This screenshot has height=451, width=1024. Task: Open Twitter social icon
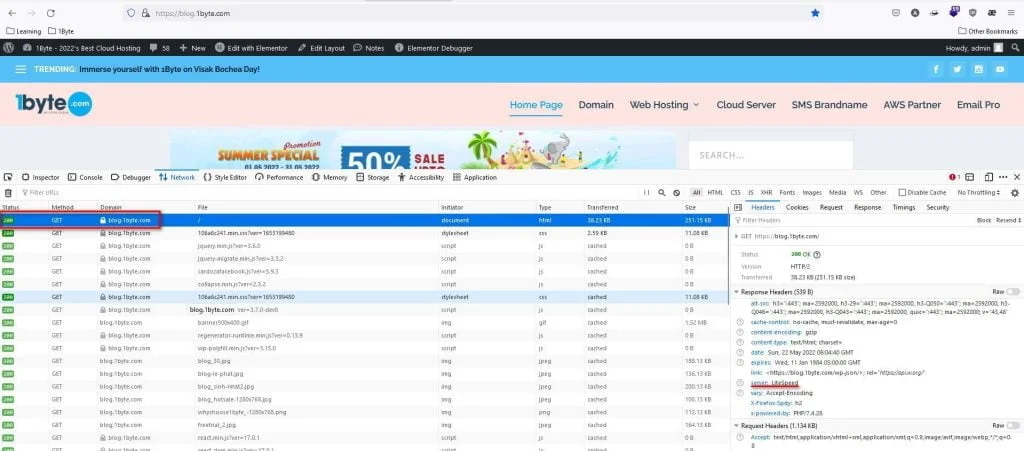click(x=957, y=69)
